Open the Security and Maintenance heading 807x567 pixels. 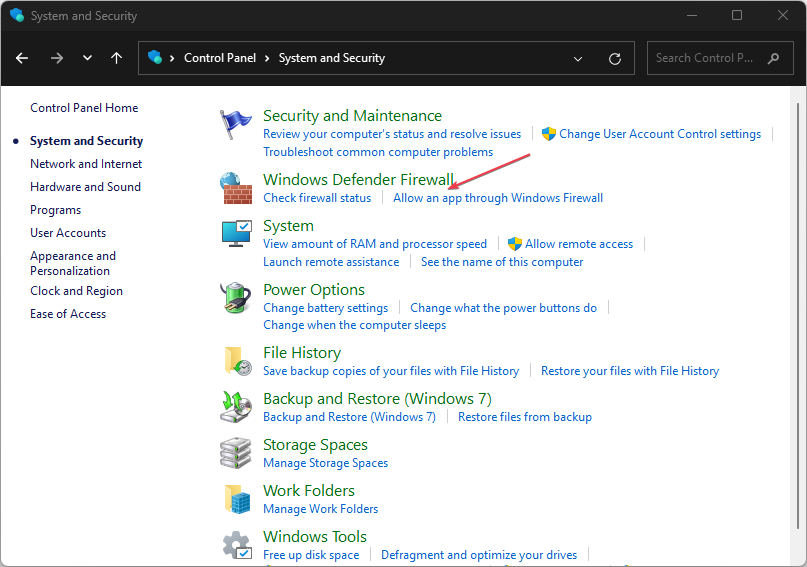(353, 116)
